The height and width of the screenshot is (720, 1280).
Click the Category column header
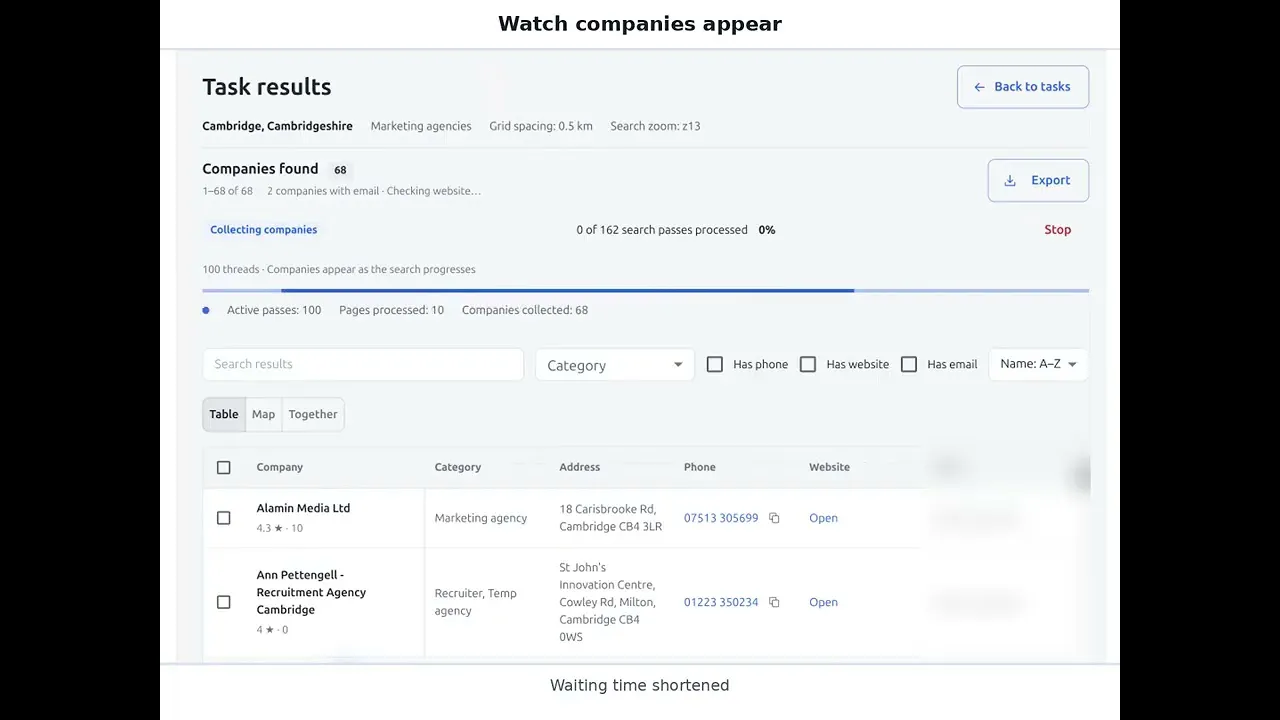pos(457,467)
